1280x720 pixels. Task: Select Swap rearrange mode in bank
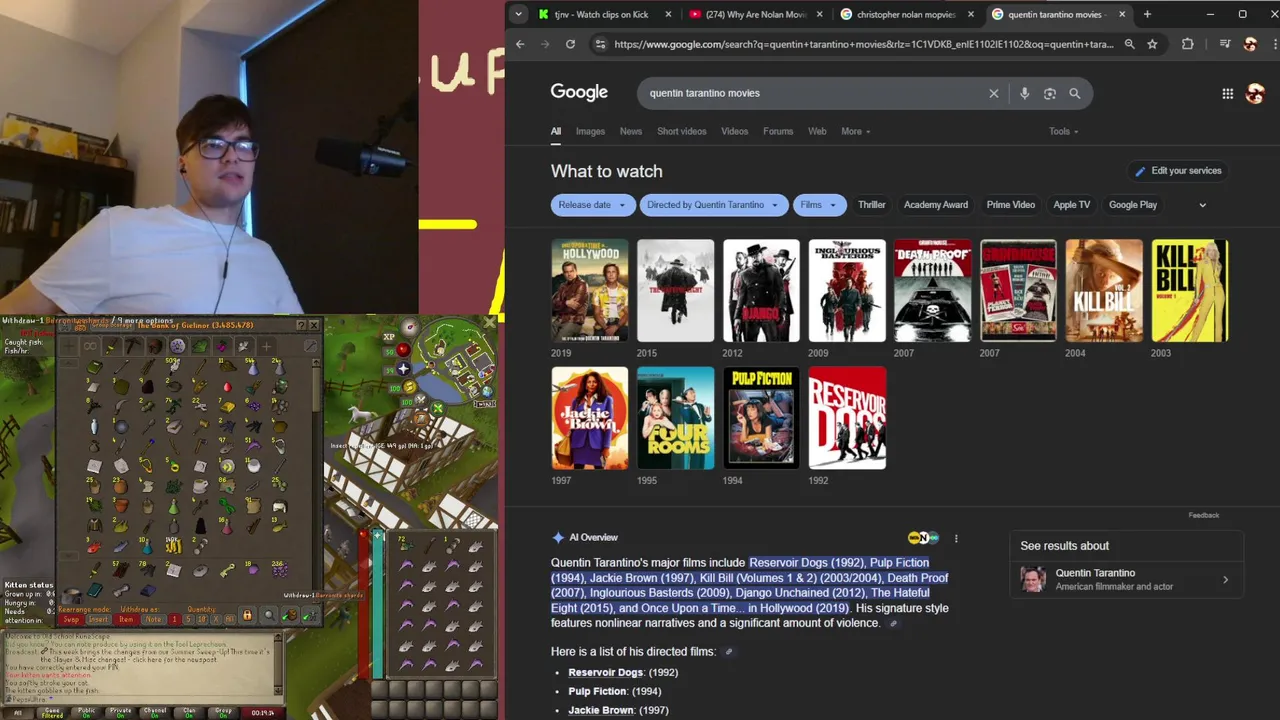pos(71,619)
